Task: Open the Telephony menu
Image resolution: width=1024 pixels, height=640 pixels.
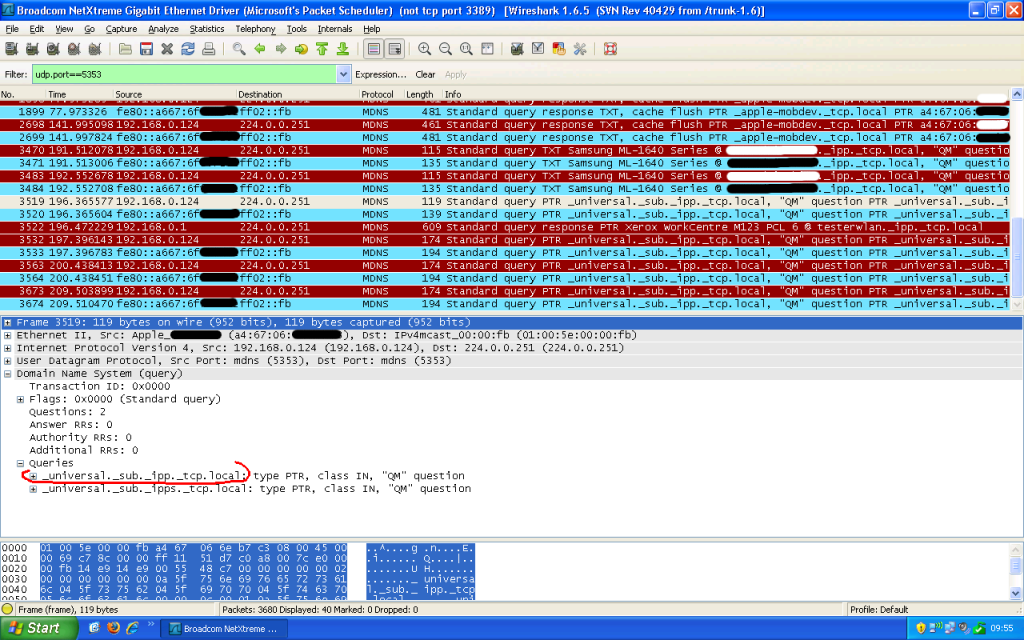Action: point(255,29)
